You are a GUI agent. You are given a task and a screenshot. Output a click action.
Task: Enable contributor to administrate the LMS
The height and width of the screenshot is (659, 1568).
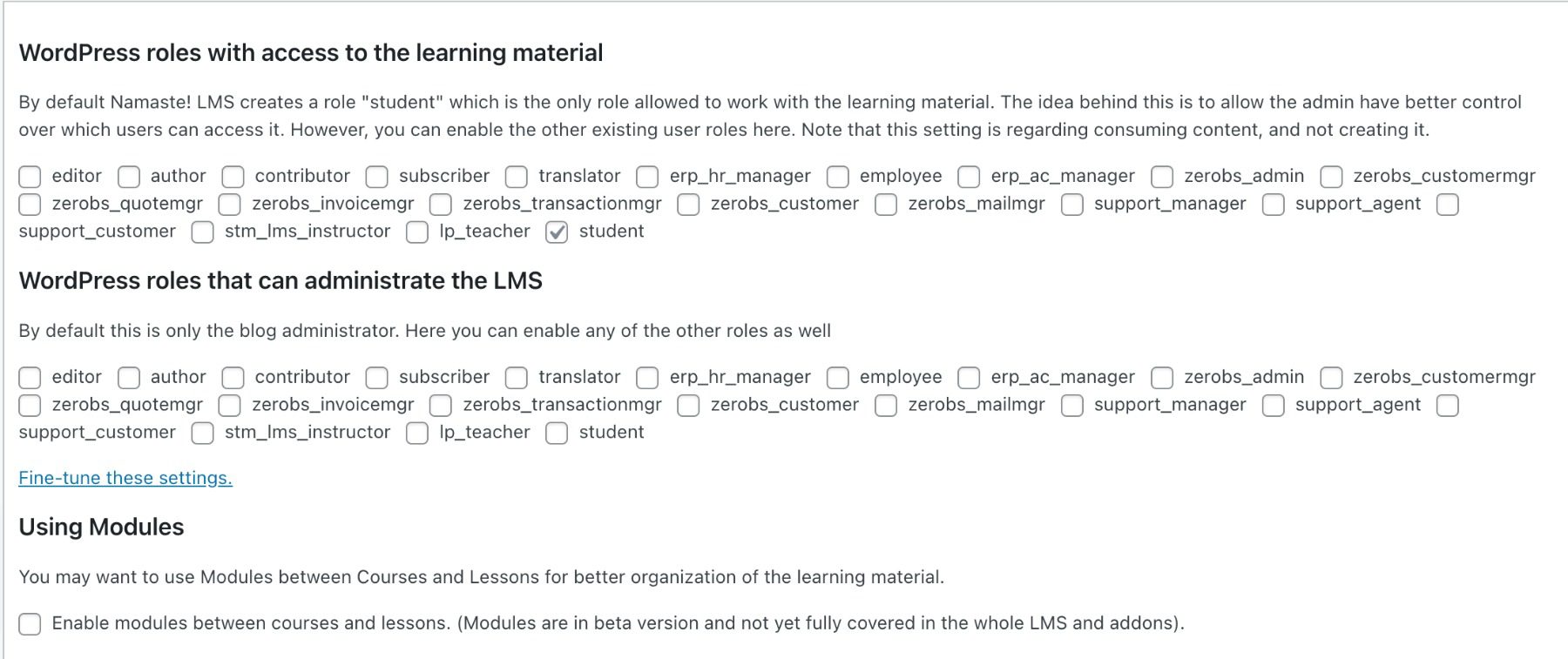[233, 378]
